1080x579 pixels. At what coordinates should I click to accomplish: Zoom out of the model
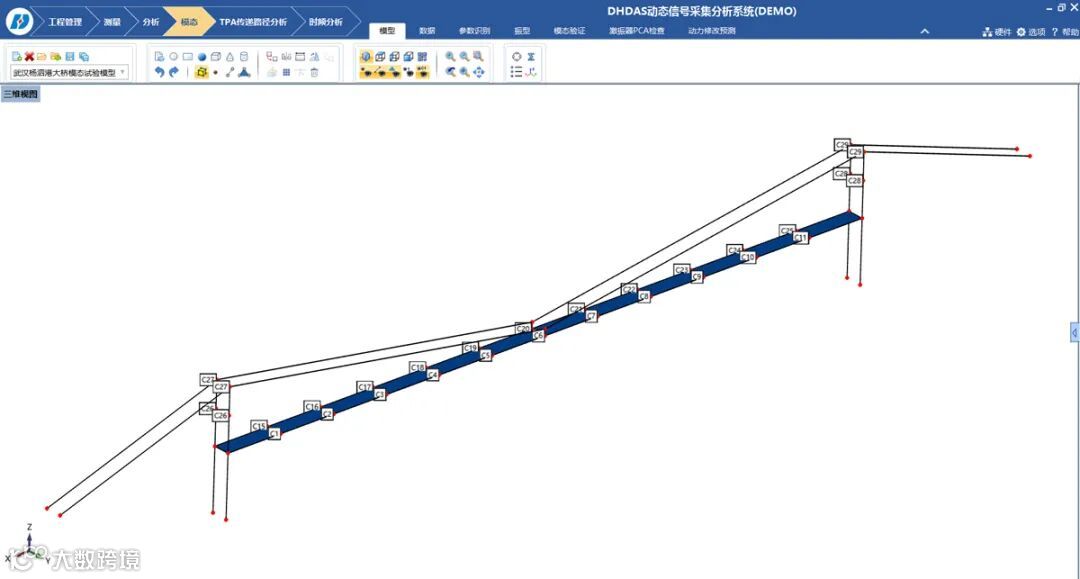(464, 56)
